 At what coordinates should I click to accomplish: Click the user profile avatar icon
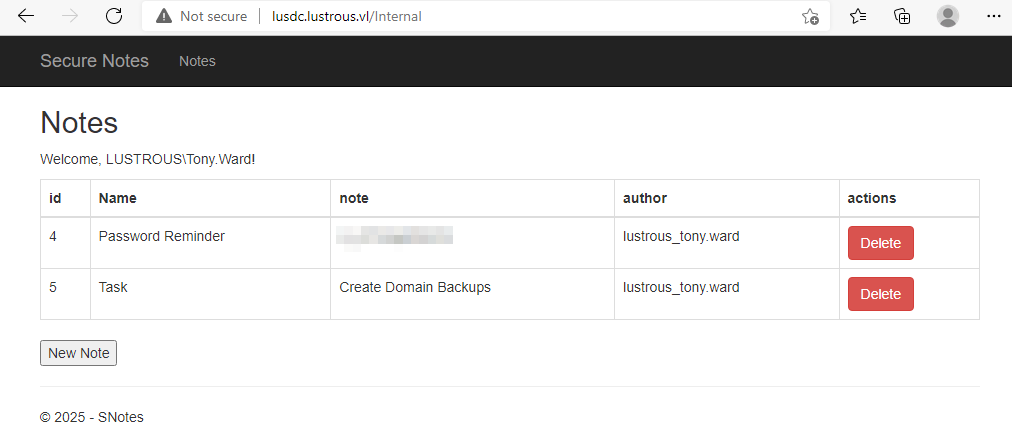coord(948,16)
